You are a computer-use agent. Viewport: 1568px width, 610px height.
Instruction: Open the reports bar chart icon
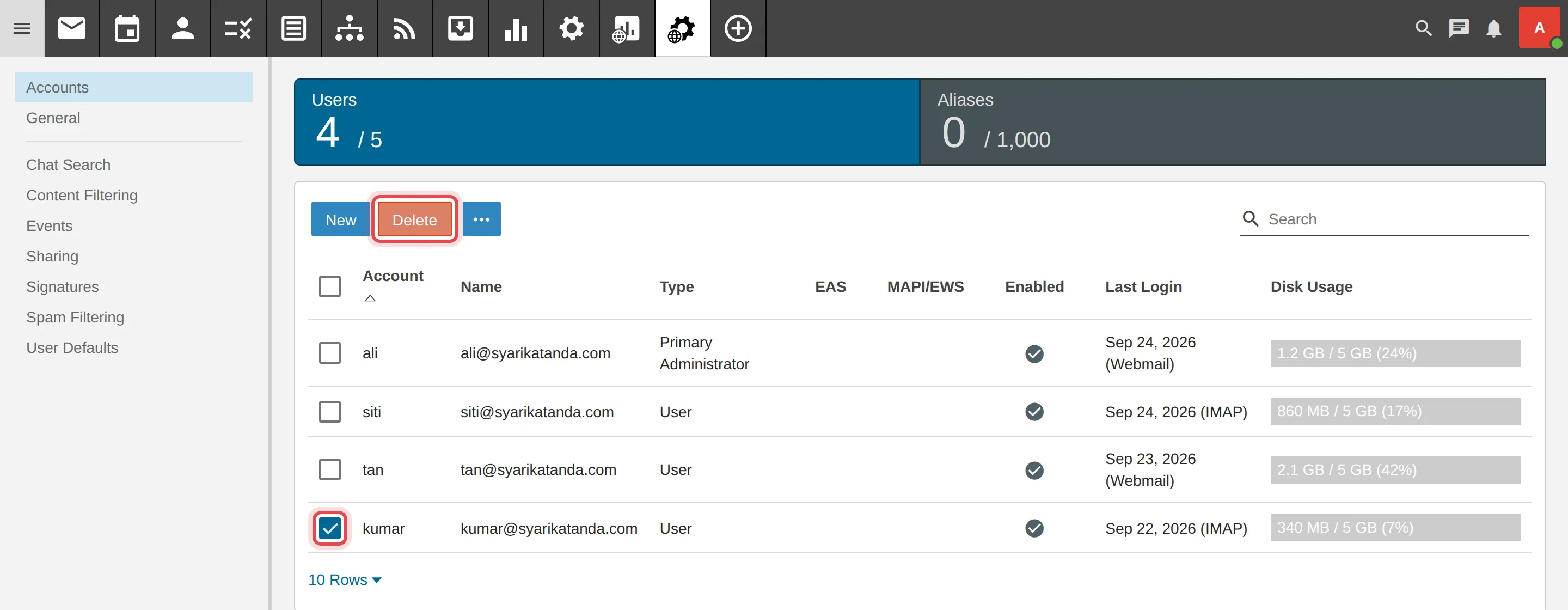[x=516, y=28]
